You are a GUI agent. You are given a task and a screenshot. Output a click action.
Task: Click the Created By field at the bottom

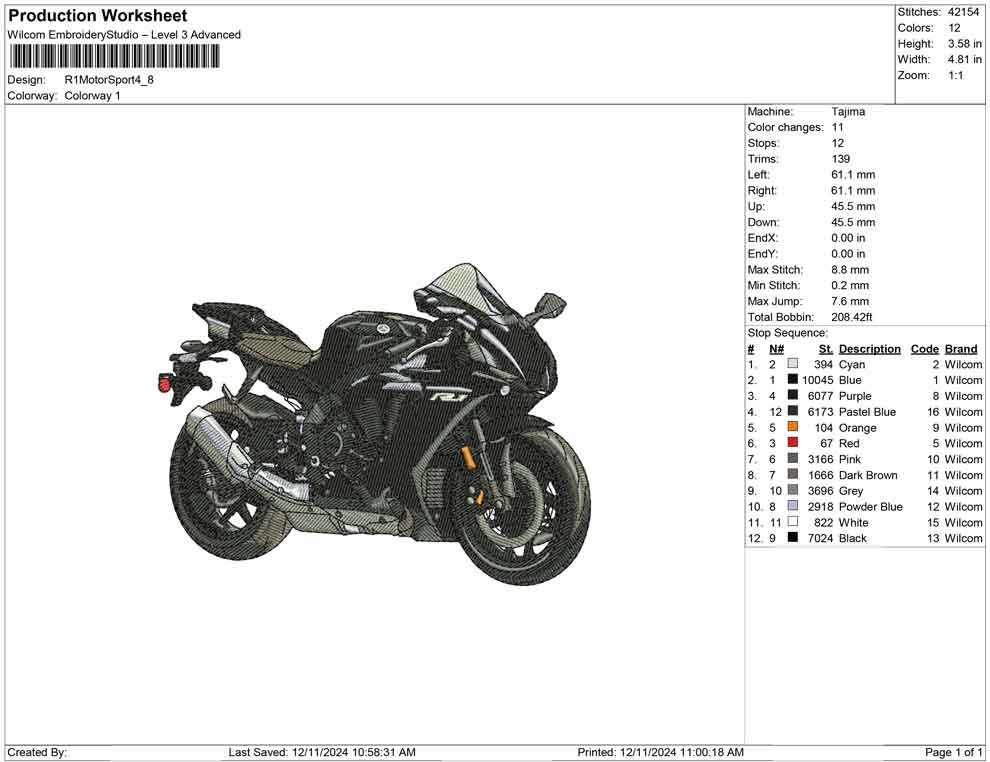pyautogui.click(x=40, y=751)
